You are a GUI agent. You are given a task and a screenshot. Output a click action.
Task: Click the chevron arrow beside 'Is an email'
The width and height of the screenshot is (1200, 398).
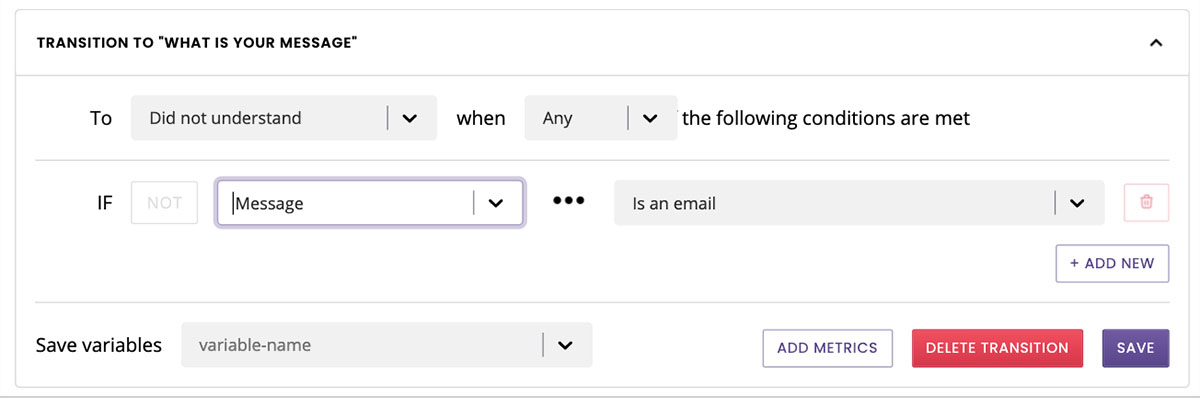(x=1077, y=203)
